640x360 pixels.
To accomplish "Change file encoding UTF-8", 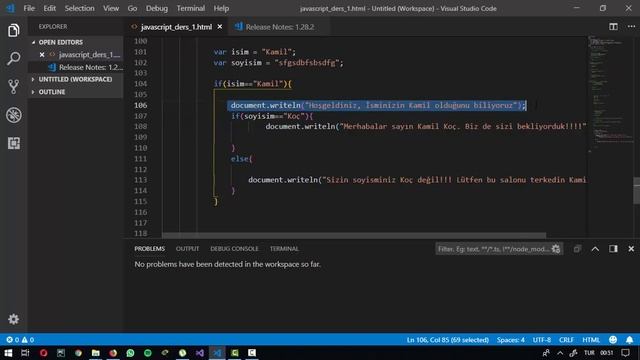I will (x=542, y=340).
